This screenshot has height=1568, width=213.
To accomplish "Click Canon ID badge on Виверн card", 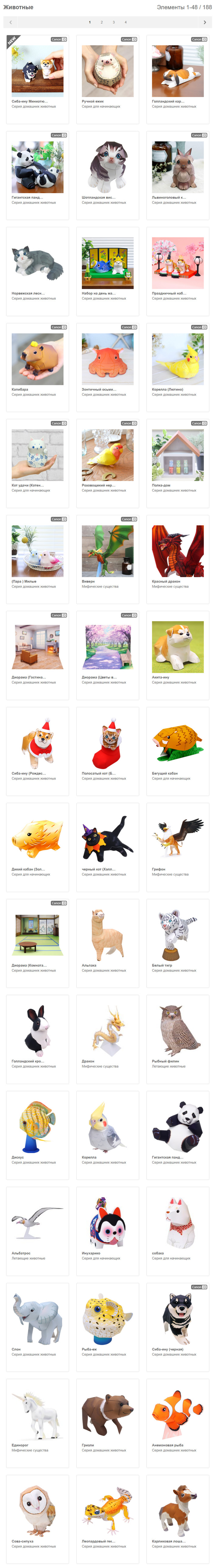I will tap(129, 519).
